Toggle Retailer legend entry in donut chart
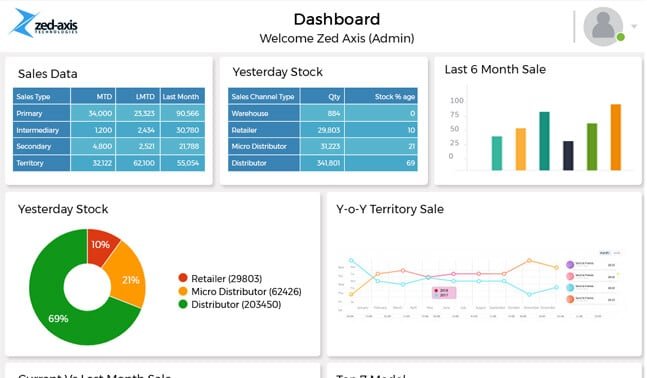Screen dimensions: 647x378 point(221,279)
